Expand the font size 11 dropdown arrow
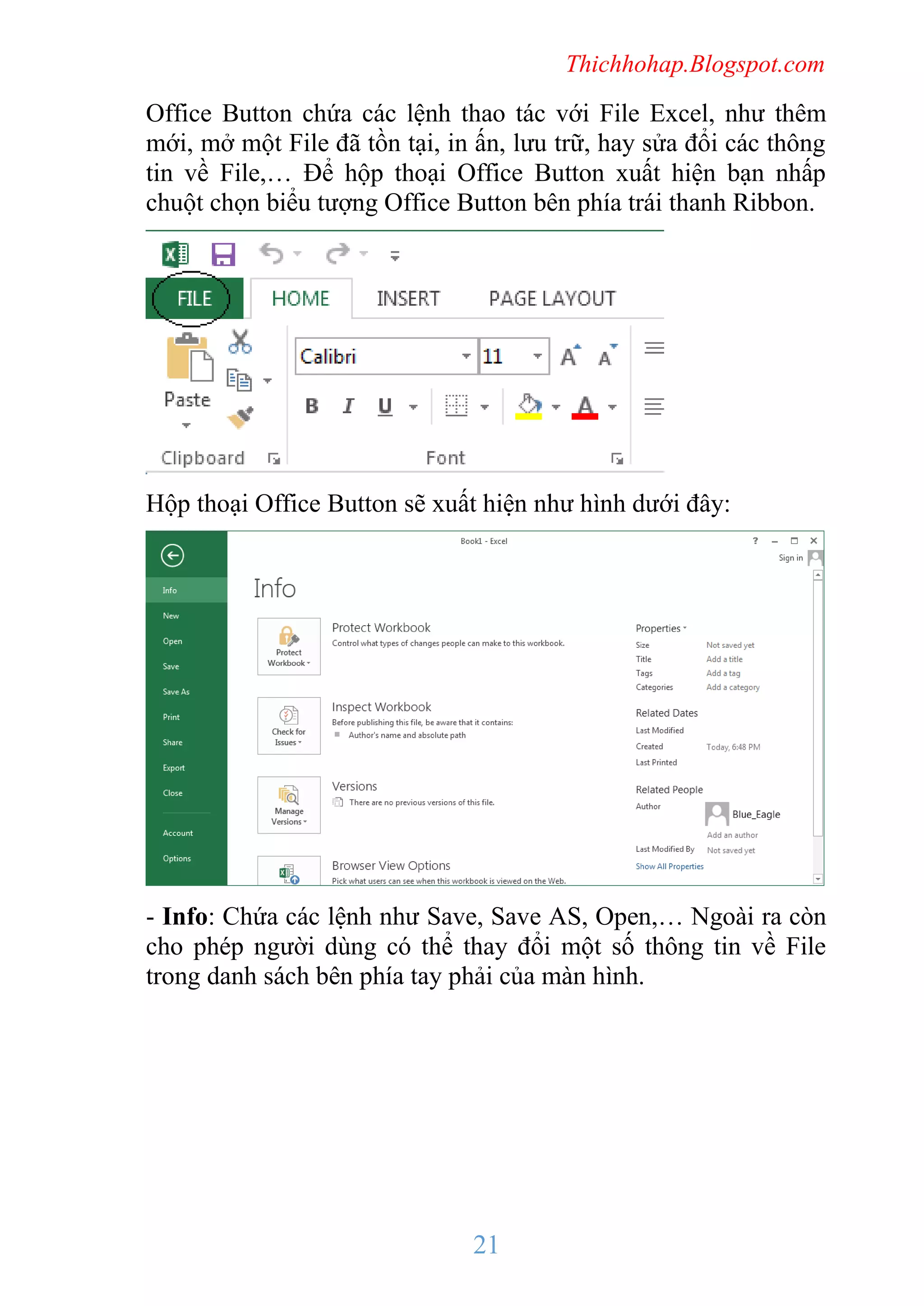924x1306 pixels. coord(538,356)
